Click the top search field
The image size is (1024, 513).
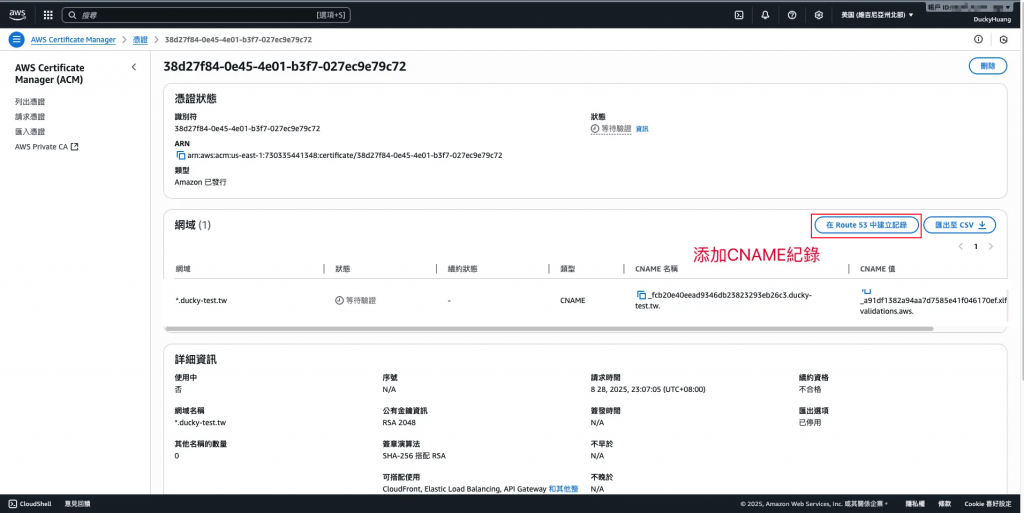point(206,14)
